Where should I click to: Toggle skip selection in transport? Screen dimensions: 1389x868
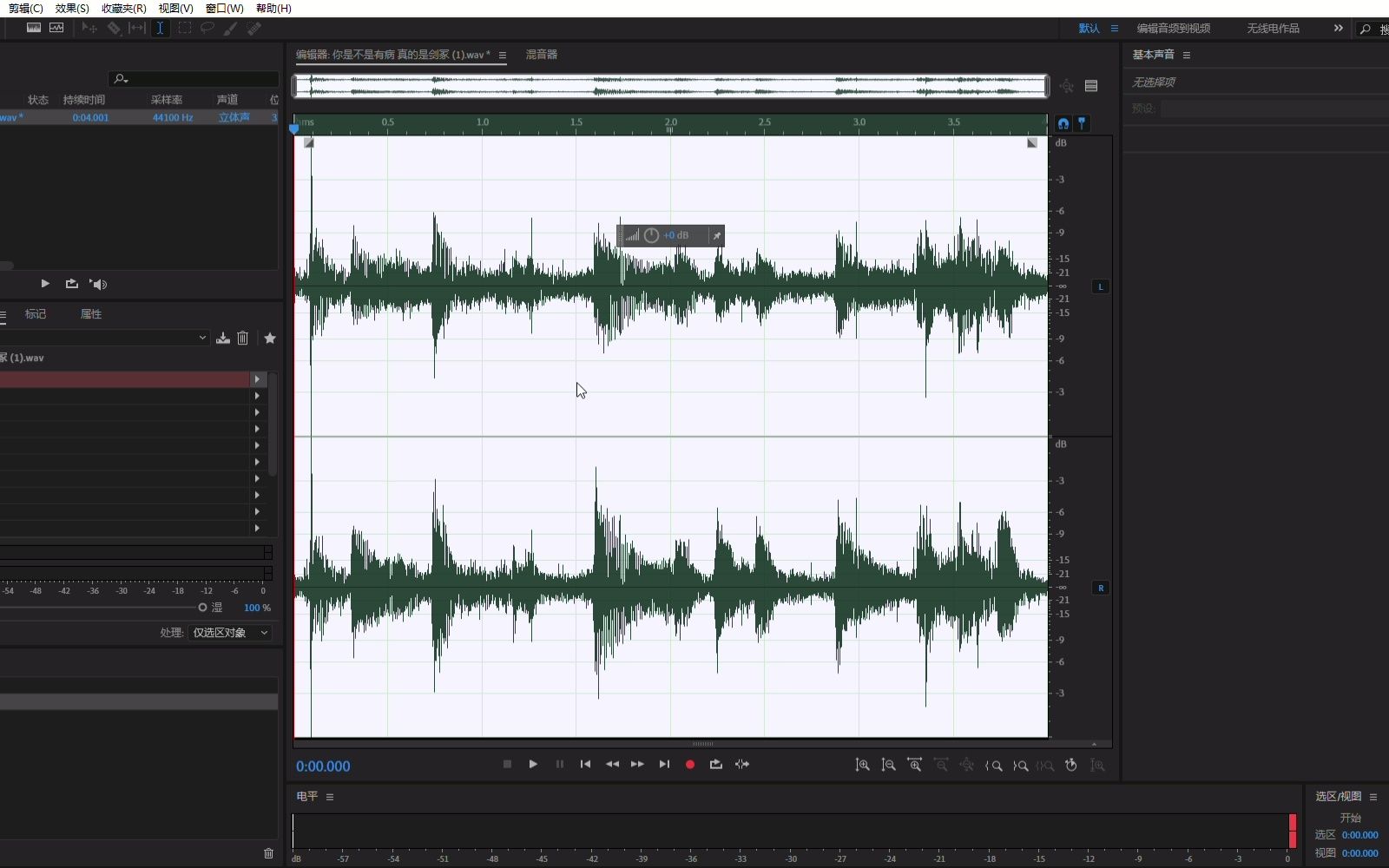pos(742,765)
